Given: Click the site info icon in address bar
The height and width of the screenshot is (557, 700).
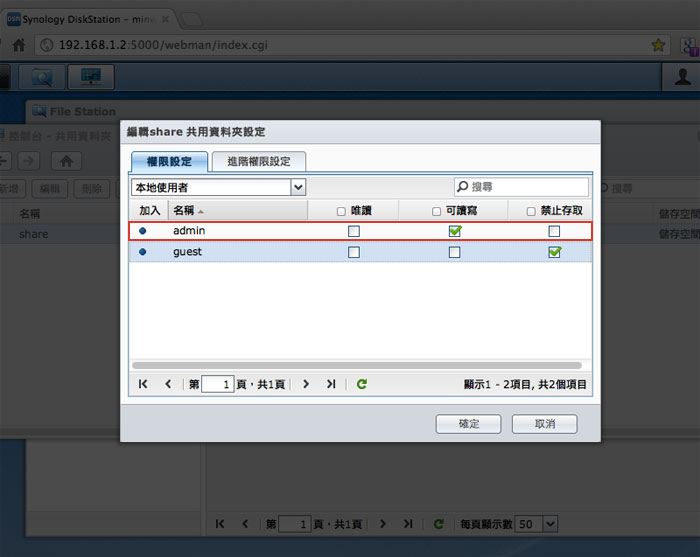Looking at the screenshot, I should [x=46, y=45].
